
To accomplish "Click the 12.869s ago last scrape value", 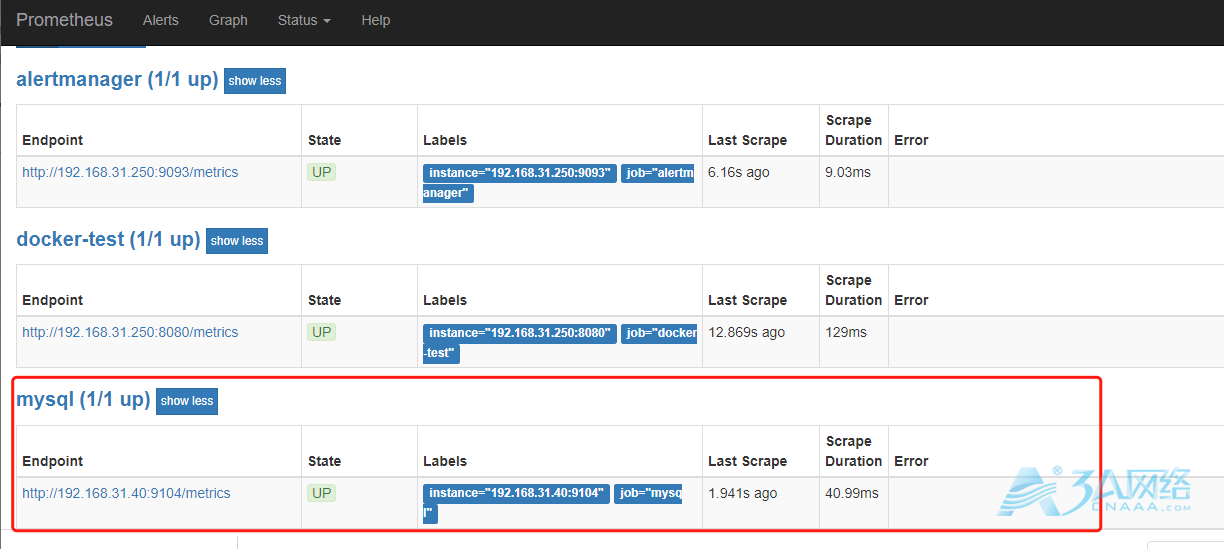I will point(746,332).
